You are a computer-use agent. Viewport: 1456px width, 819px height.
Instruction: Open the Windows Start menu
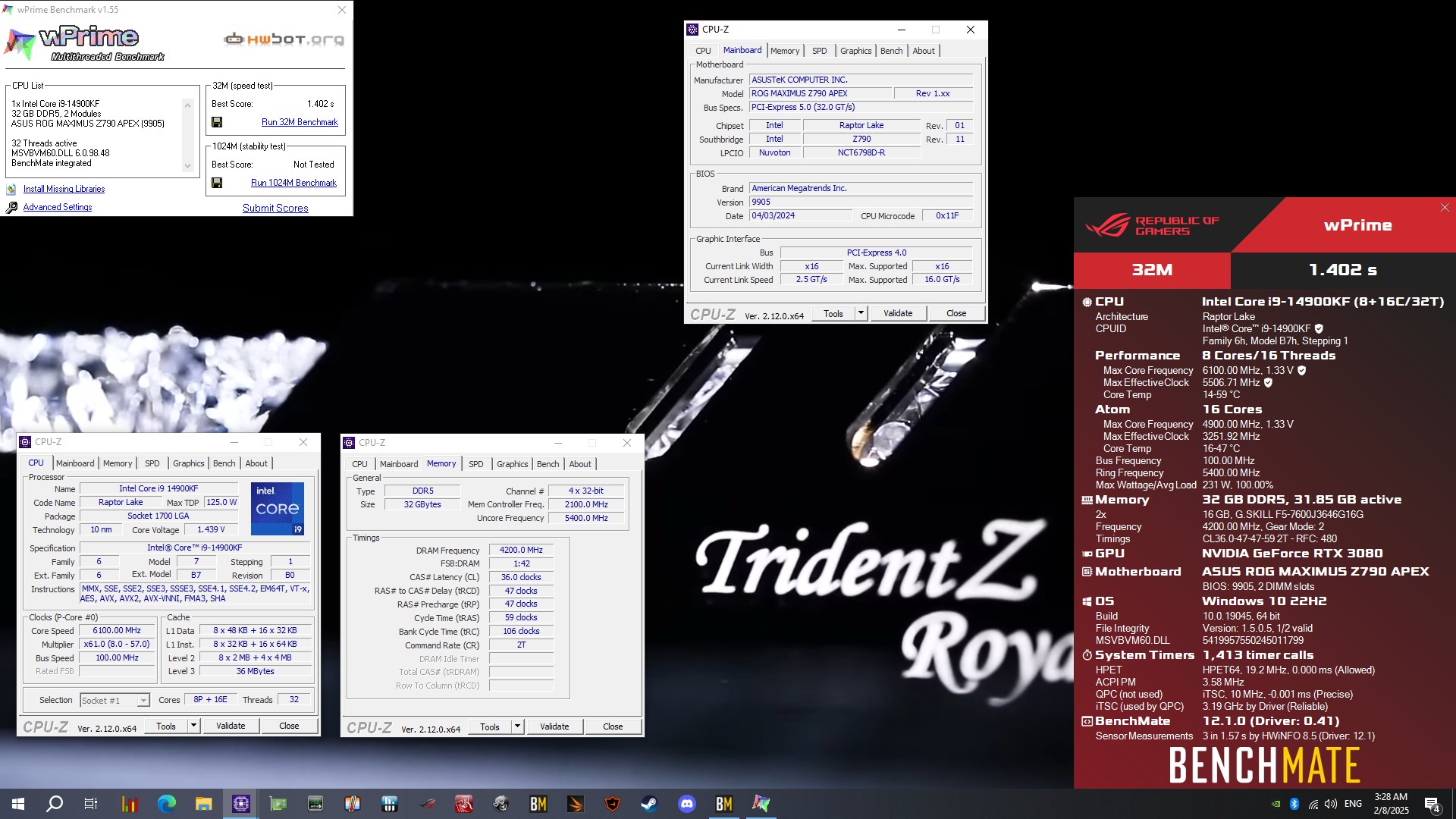click(x=18, y=804)
